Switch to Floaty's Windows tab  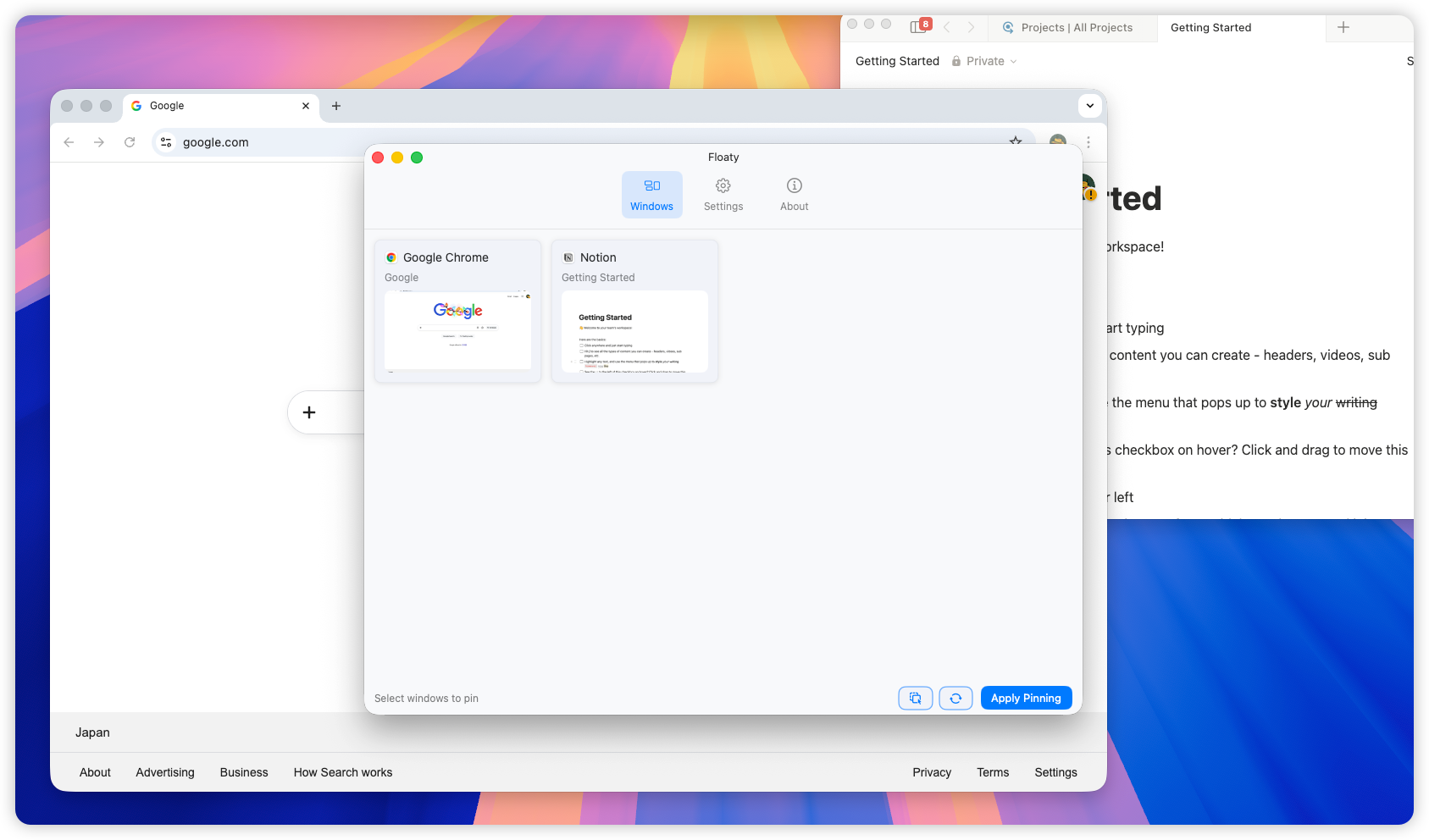pyautogui.click(x=651, y=194)
